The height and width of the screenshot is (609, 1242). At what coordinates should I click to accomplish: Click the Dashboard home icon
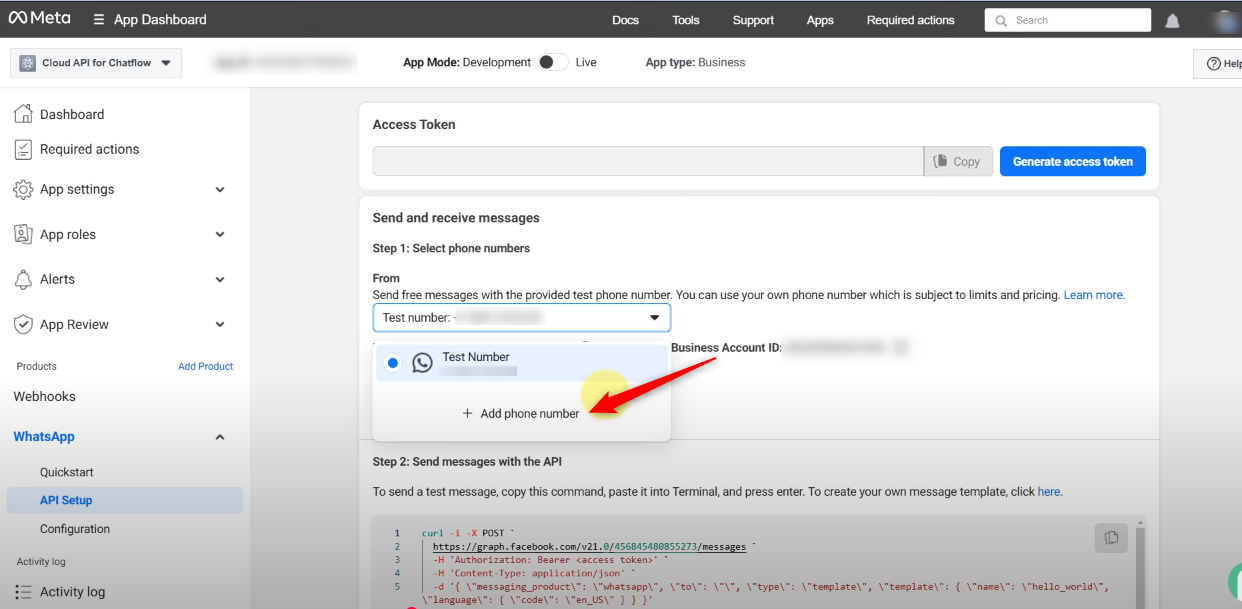coord(23,114)
